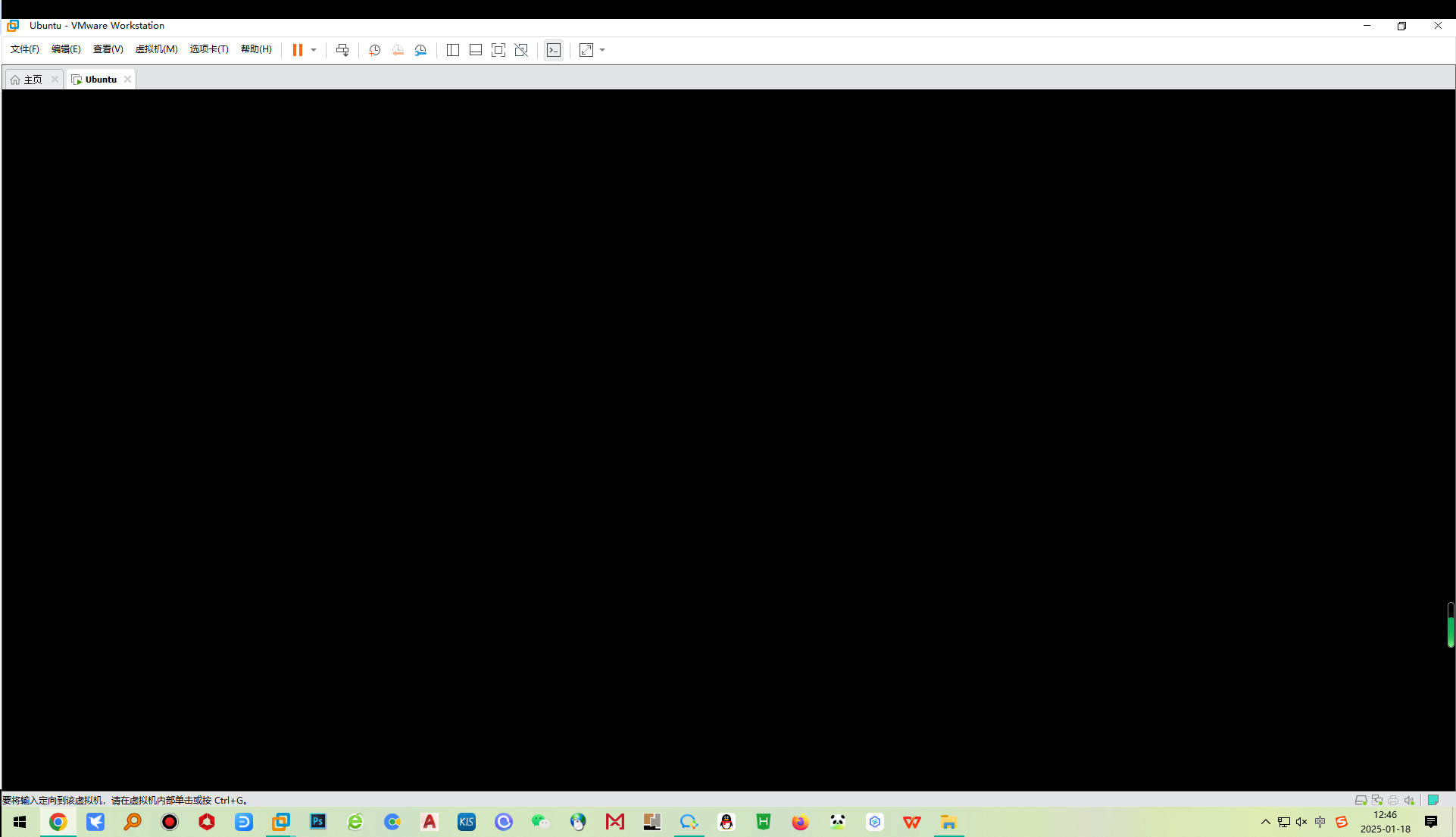Toggle Unity mode icon
1456x837 pixels.
(521, 50)
